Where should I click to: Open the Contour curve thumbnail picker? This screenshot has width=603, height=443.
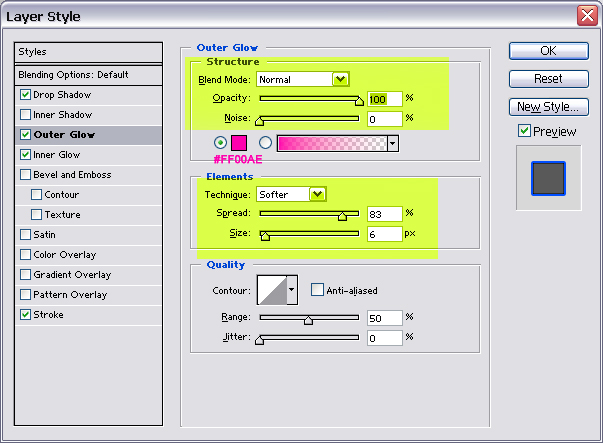[271, 290]
